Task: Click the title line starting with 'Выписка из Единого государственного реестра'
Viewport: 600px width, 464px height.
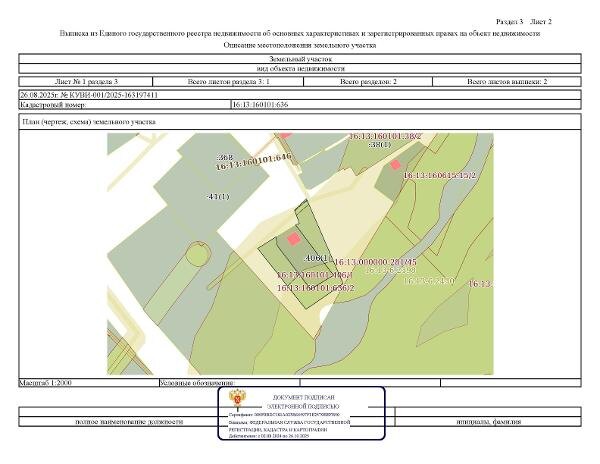Action: 300,34
